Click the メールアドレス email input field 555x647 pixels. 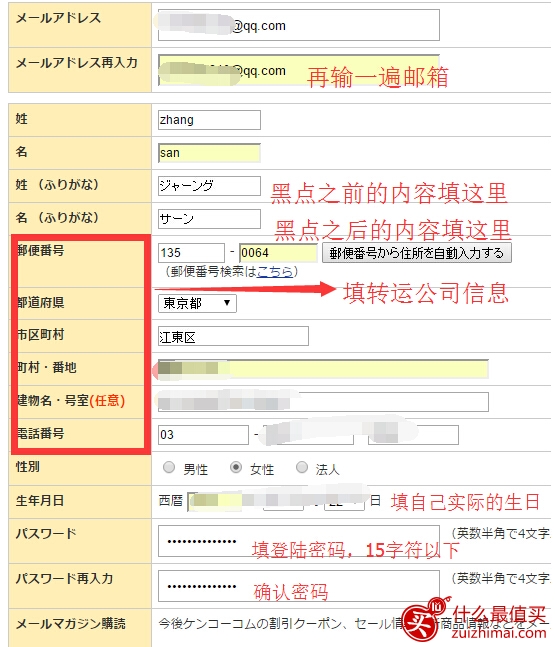point(299,25)
